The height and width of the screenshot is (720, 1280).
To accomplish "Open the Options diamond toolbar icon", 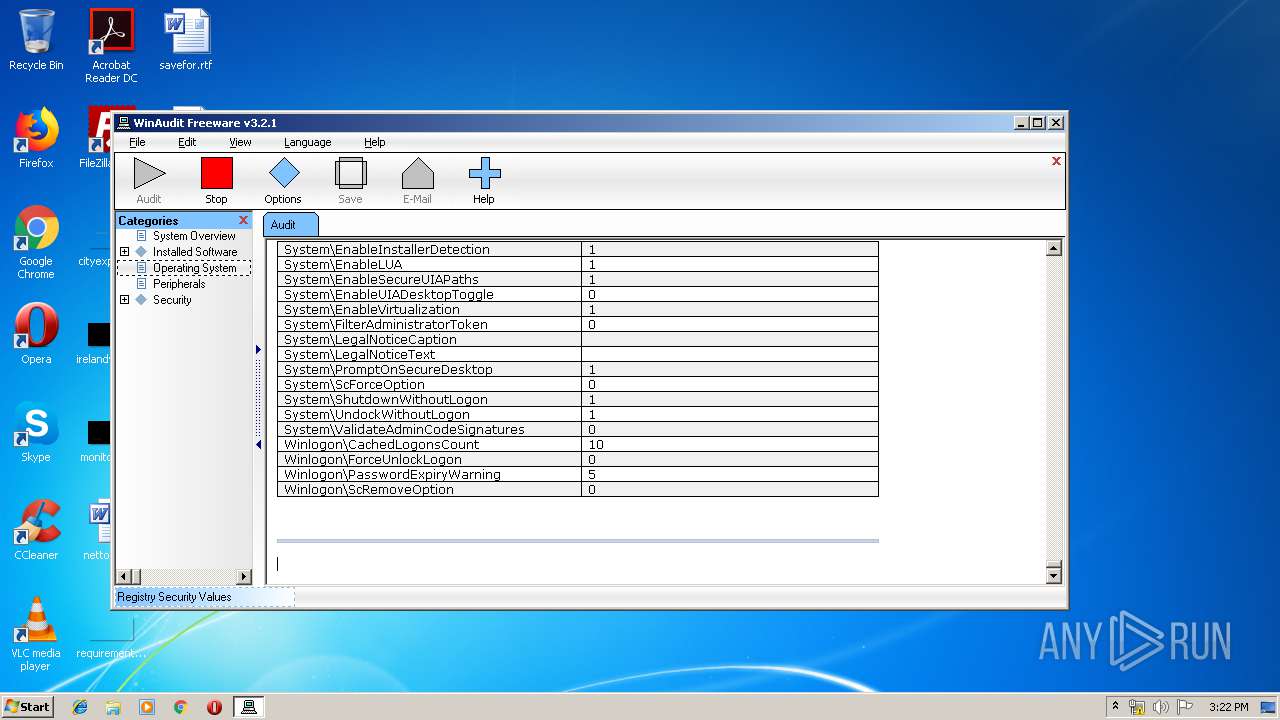I will pos(284,174).
